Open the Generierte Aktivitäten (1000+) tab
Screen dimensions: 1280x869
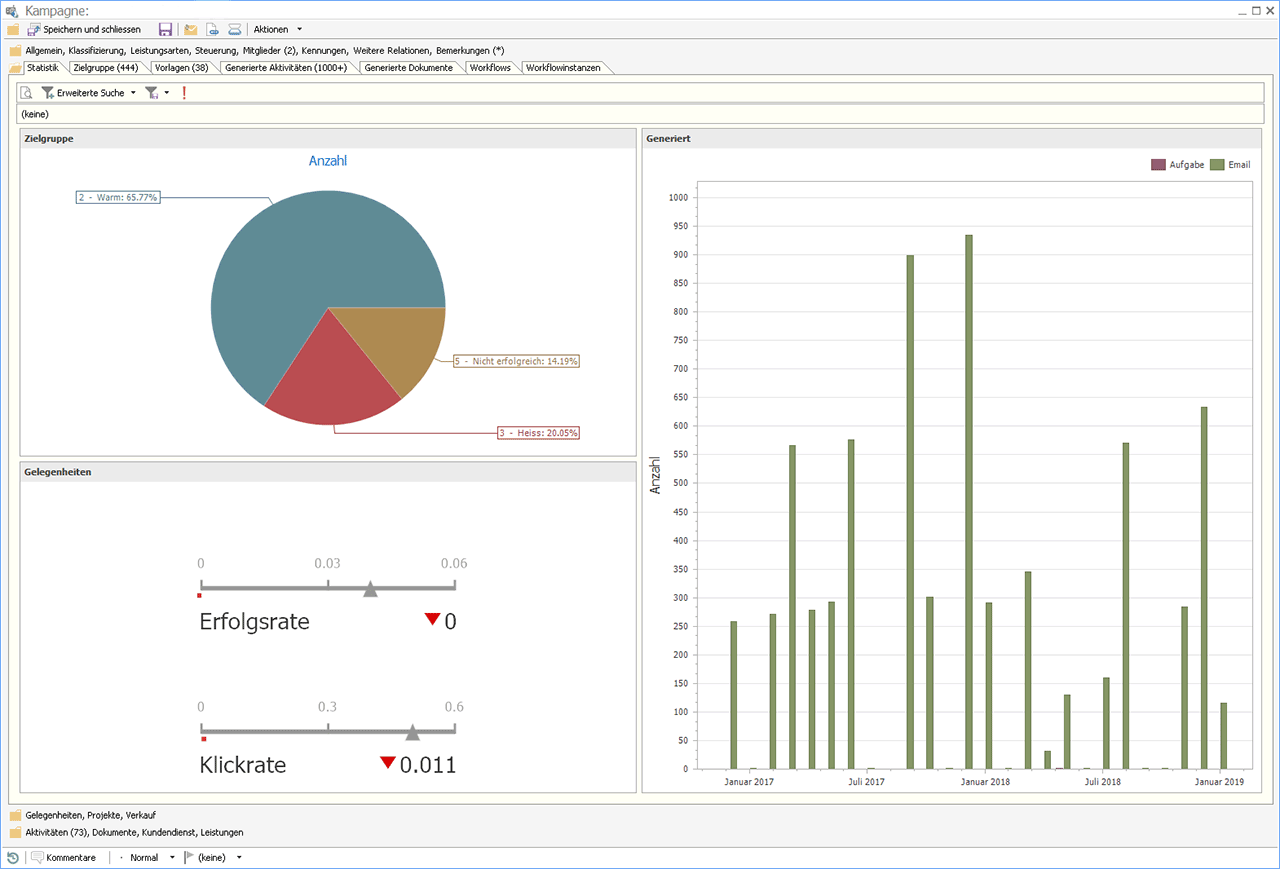286,67
